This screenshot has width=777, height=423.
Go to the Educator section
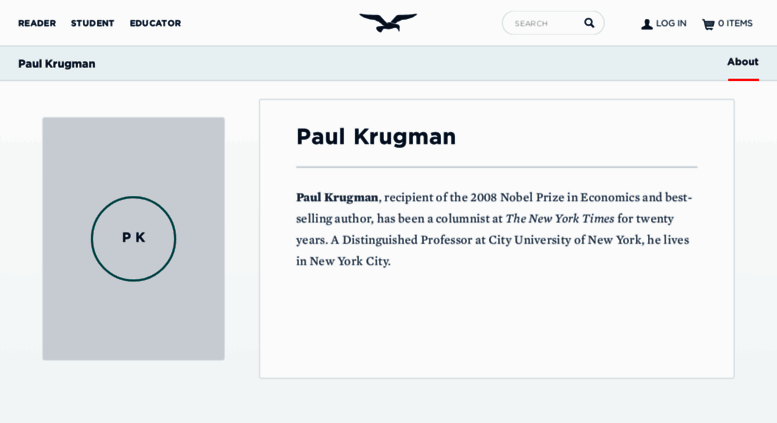pos(155,23)
